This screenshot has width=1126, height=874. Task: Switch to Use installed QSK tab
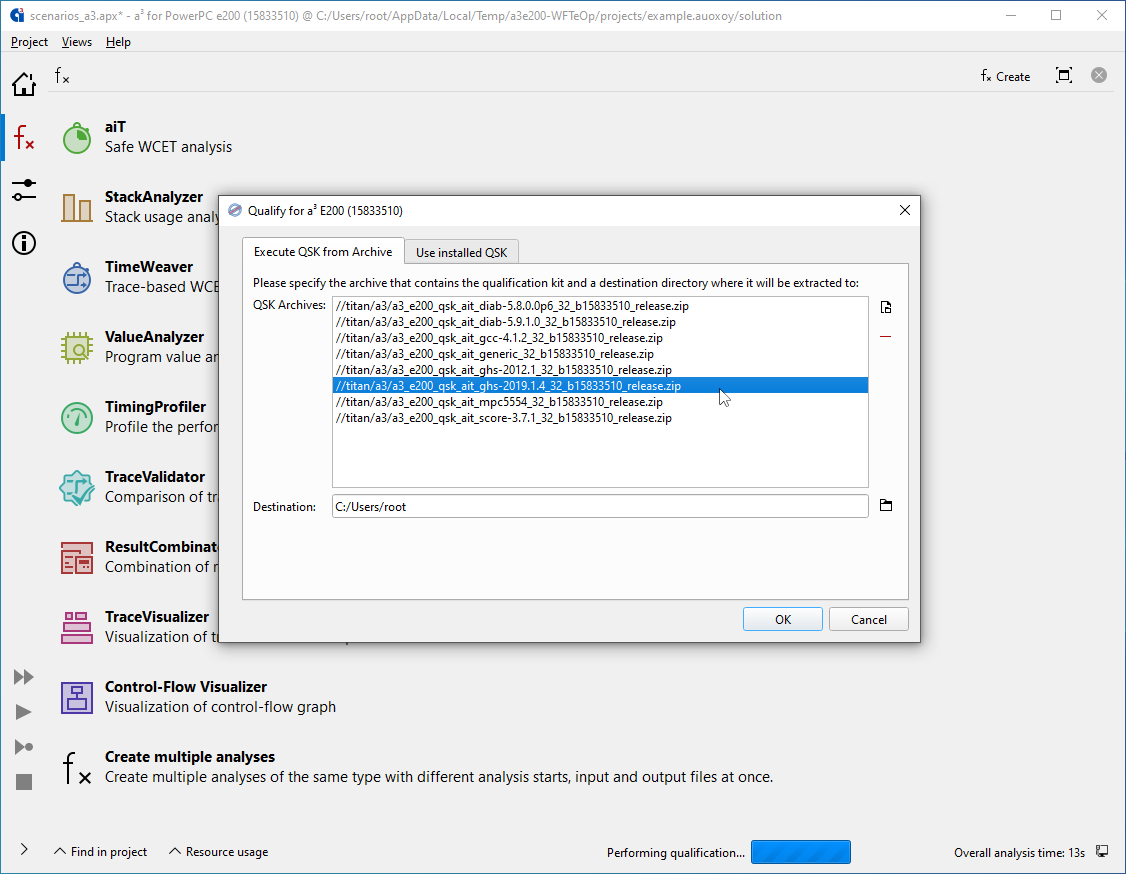click(x=461, y=253)
